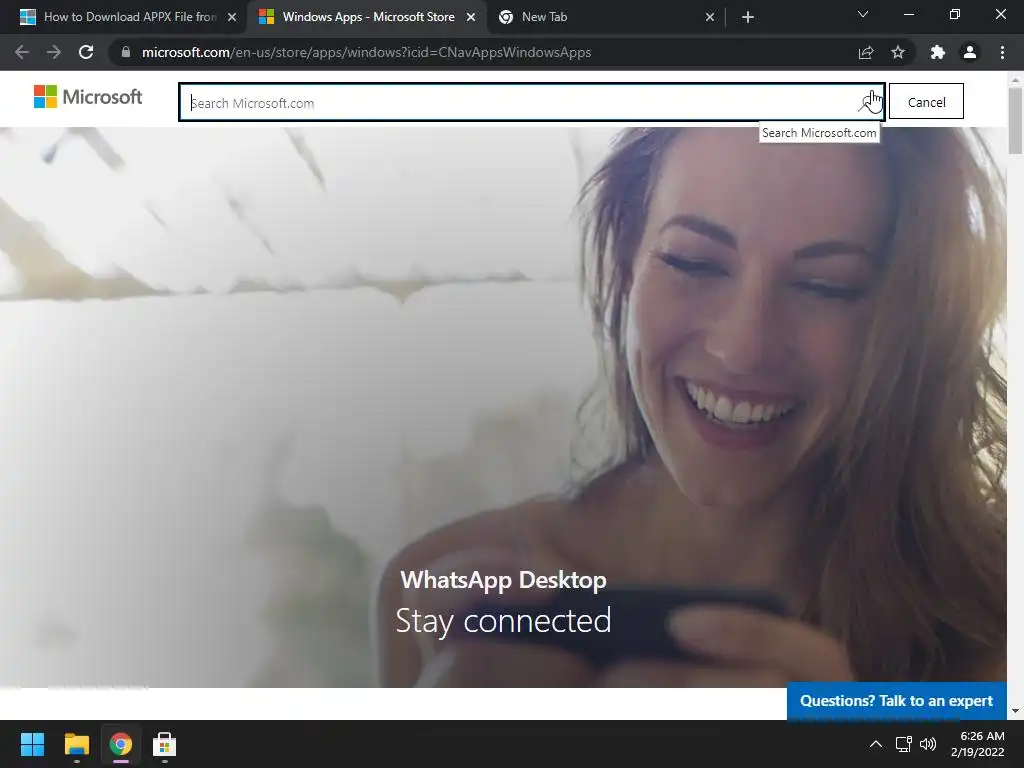Viewport: 1024px width, 768px height.
Task: Click scrollbar up arrow
Action: [x=1015, y=80]
